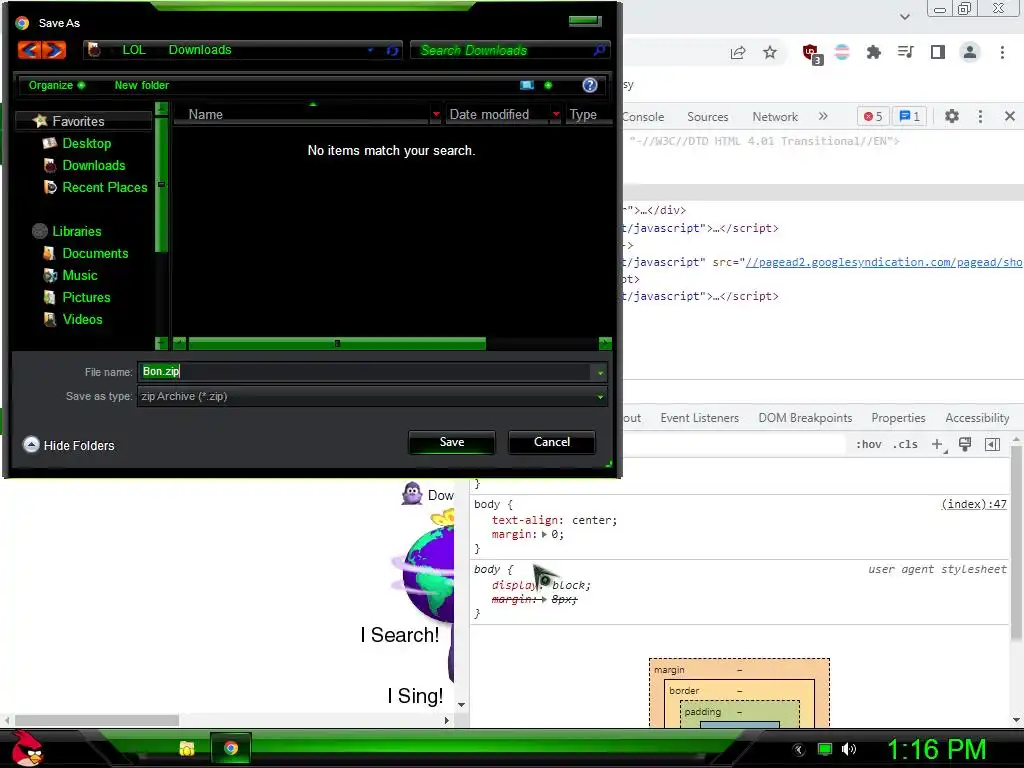Click the DevTools issues message badge

click(x=910, y=116)
